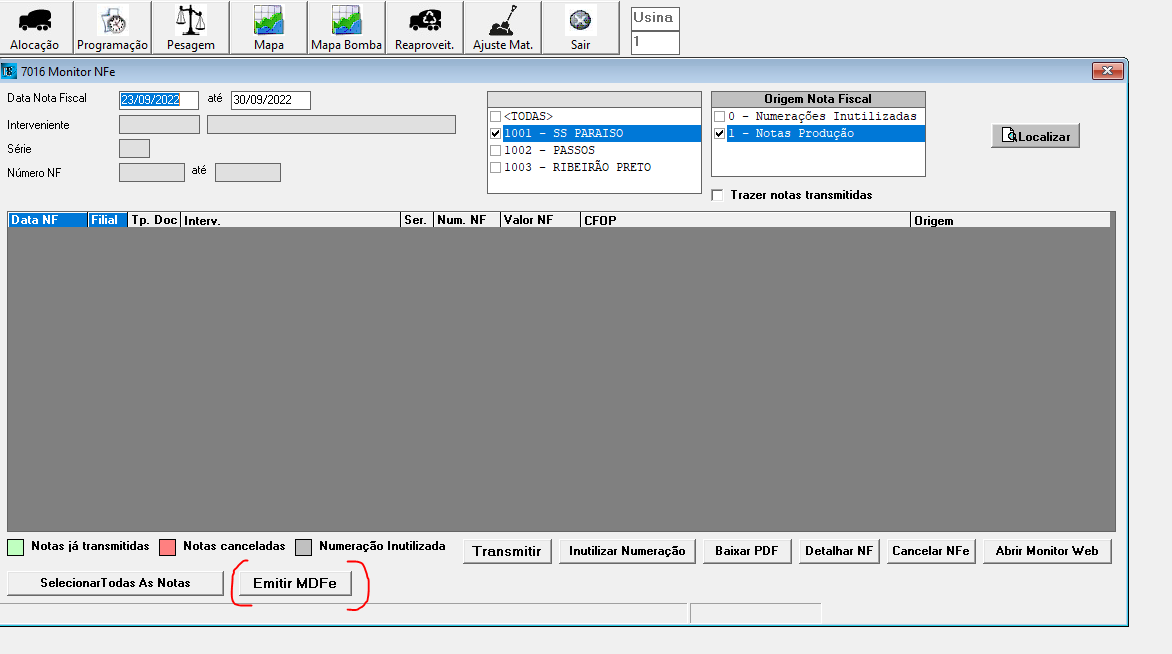The image size is (1172, 654).
Task: Click the Interveniente name field
Action: click(x=331, y=125)
